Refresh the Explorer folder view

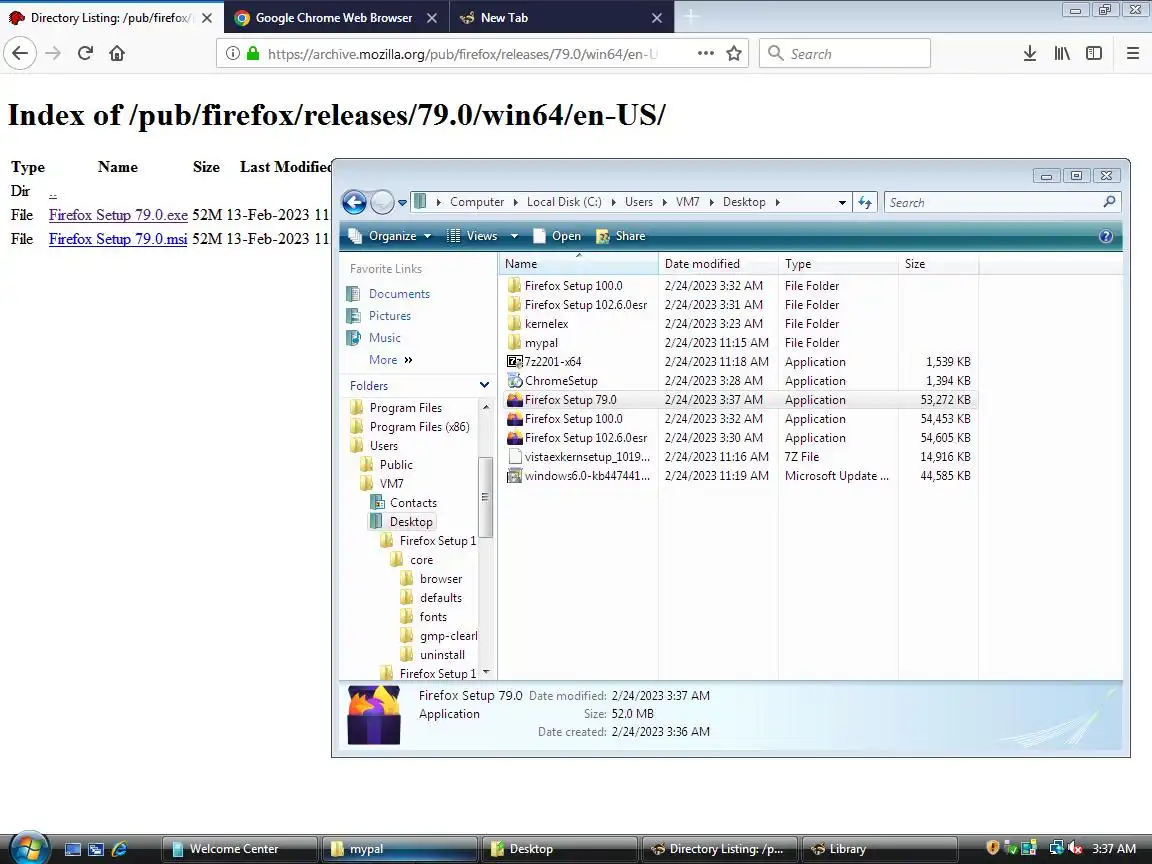click(x=865, y=202)
